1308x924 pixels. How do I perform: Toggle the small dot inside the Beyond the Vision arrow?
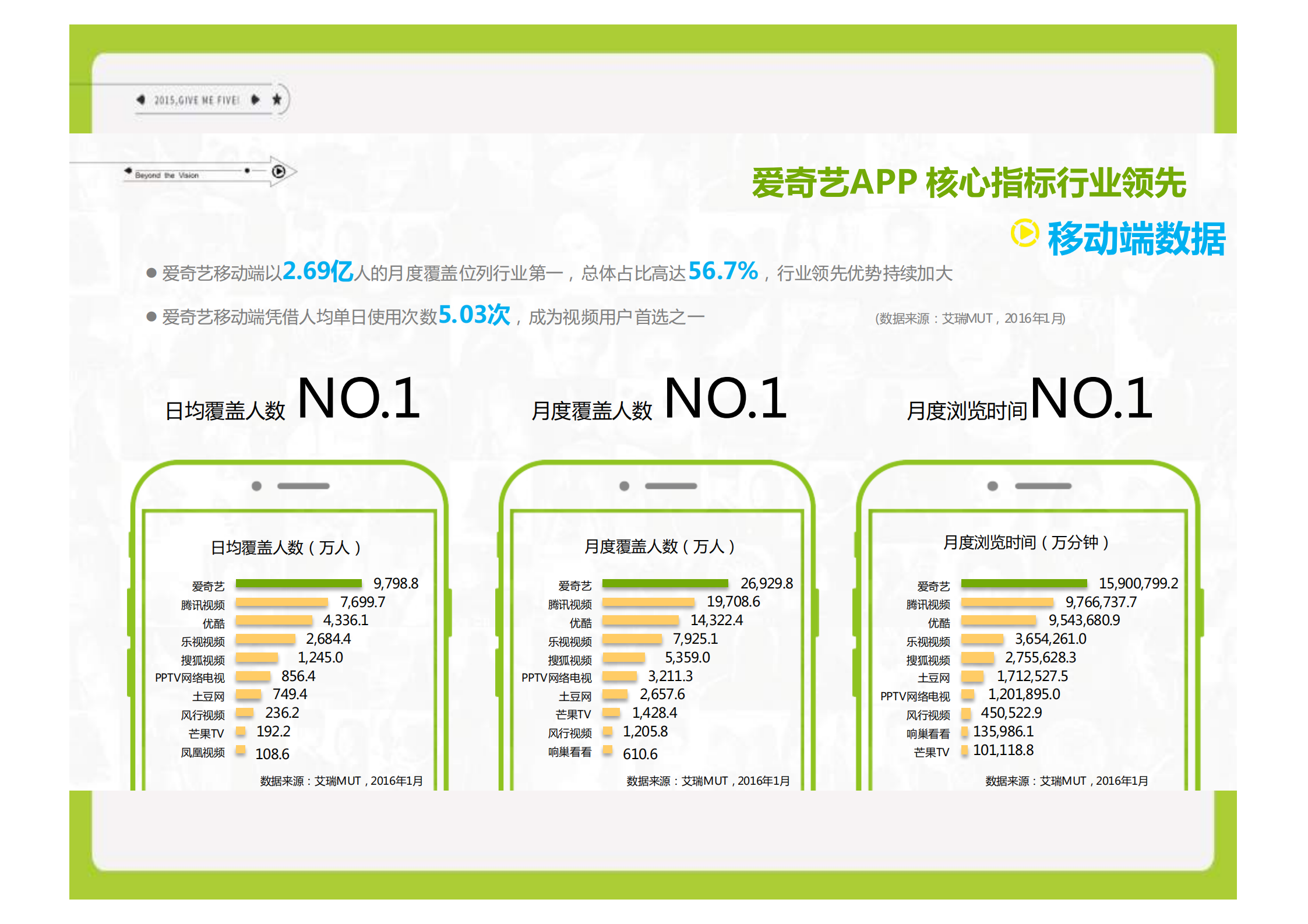(247, 170)
